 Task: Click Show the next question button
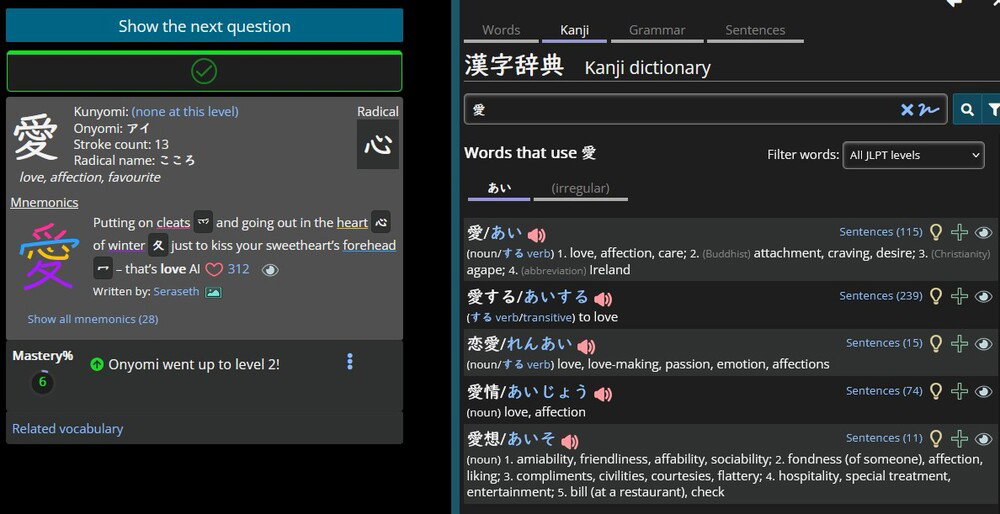[x=204, y=26]
